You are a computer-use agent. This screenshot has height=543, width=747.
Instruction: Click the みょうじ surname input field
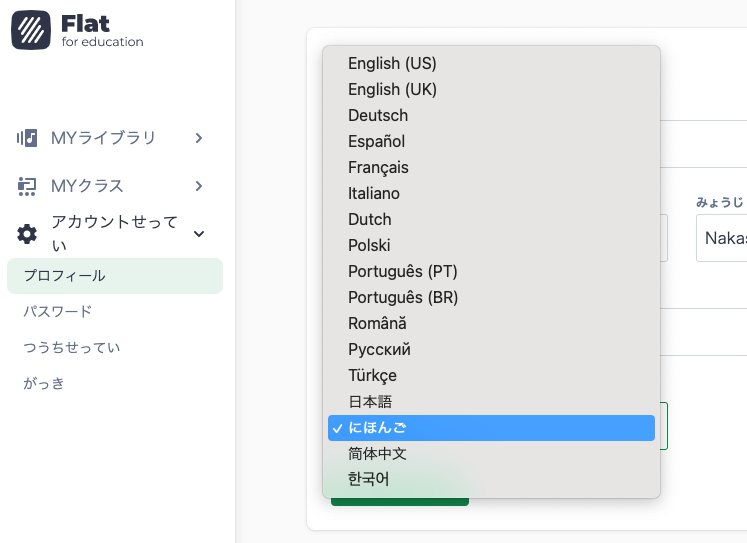point(721,238)
